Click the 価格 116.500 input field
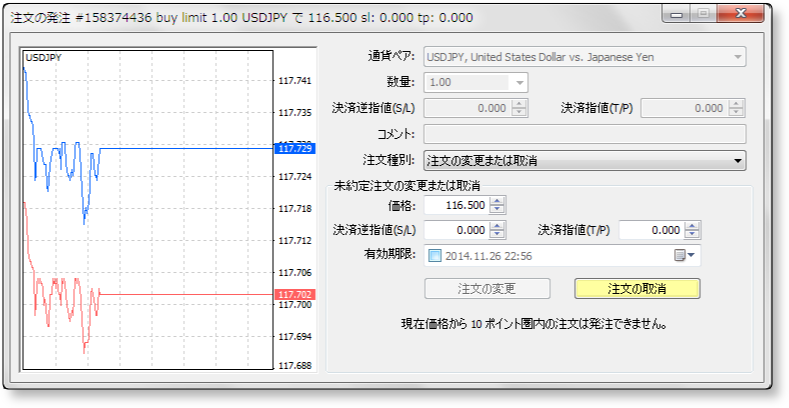 coord(456,205)
